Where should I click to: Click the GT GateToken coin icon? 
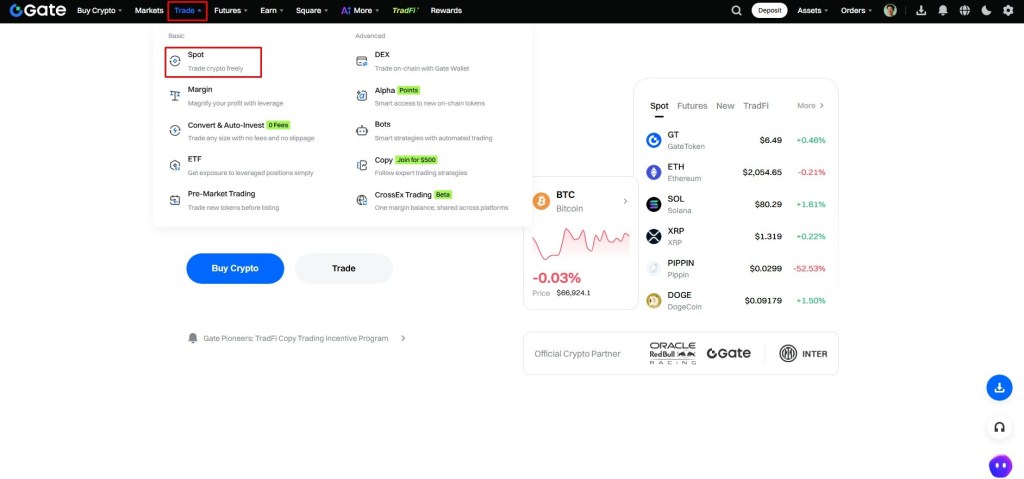(654, 140)
